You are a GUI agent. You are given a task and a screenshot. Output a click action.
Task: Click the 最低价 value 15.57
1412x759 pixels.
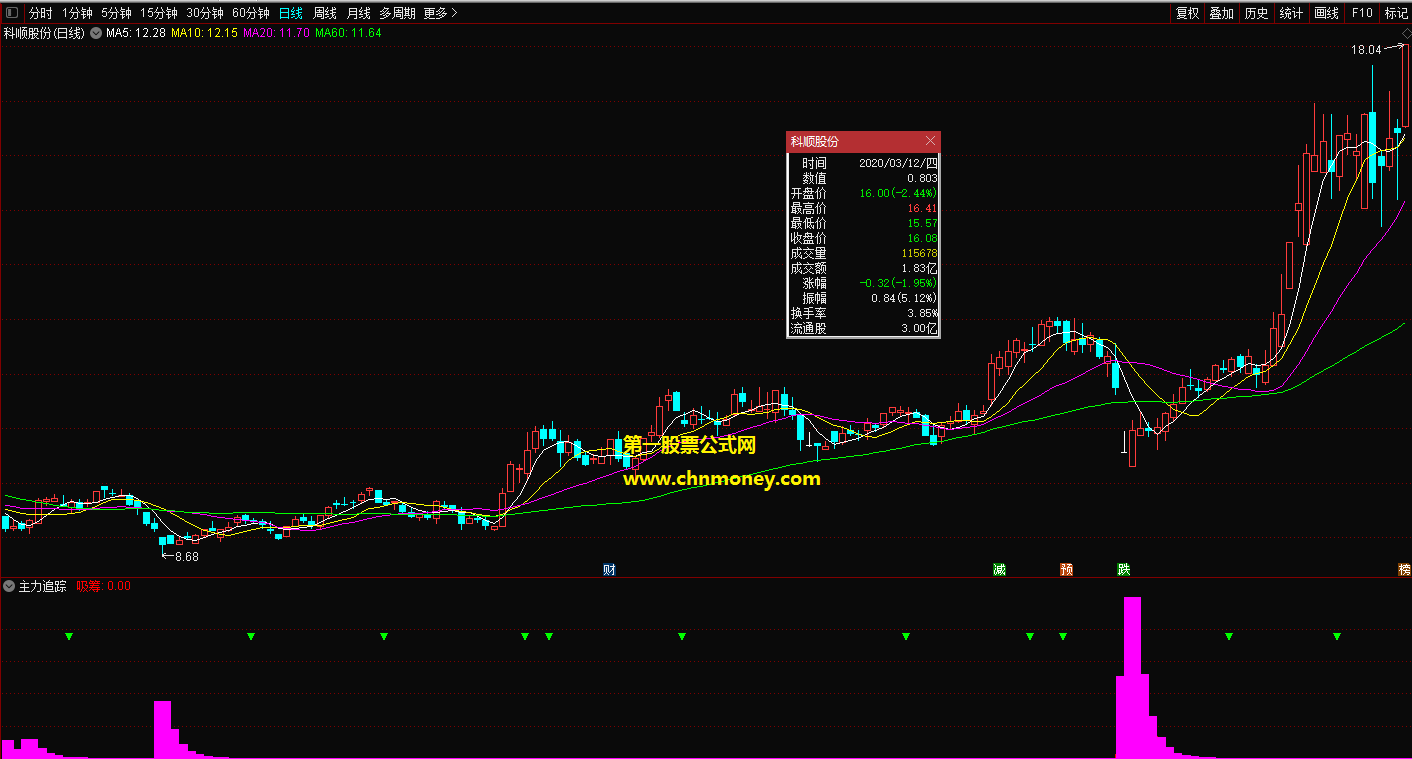tap(922, 223)
